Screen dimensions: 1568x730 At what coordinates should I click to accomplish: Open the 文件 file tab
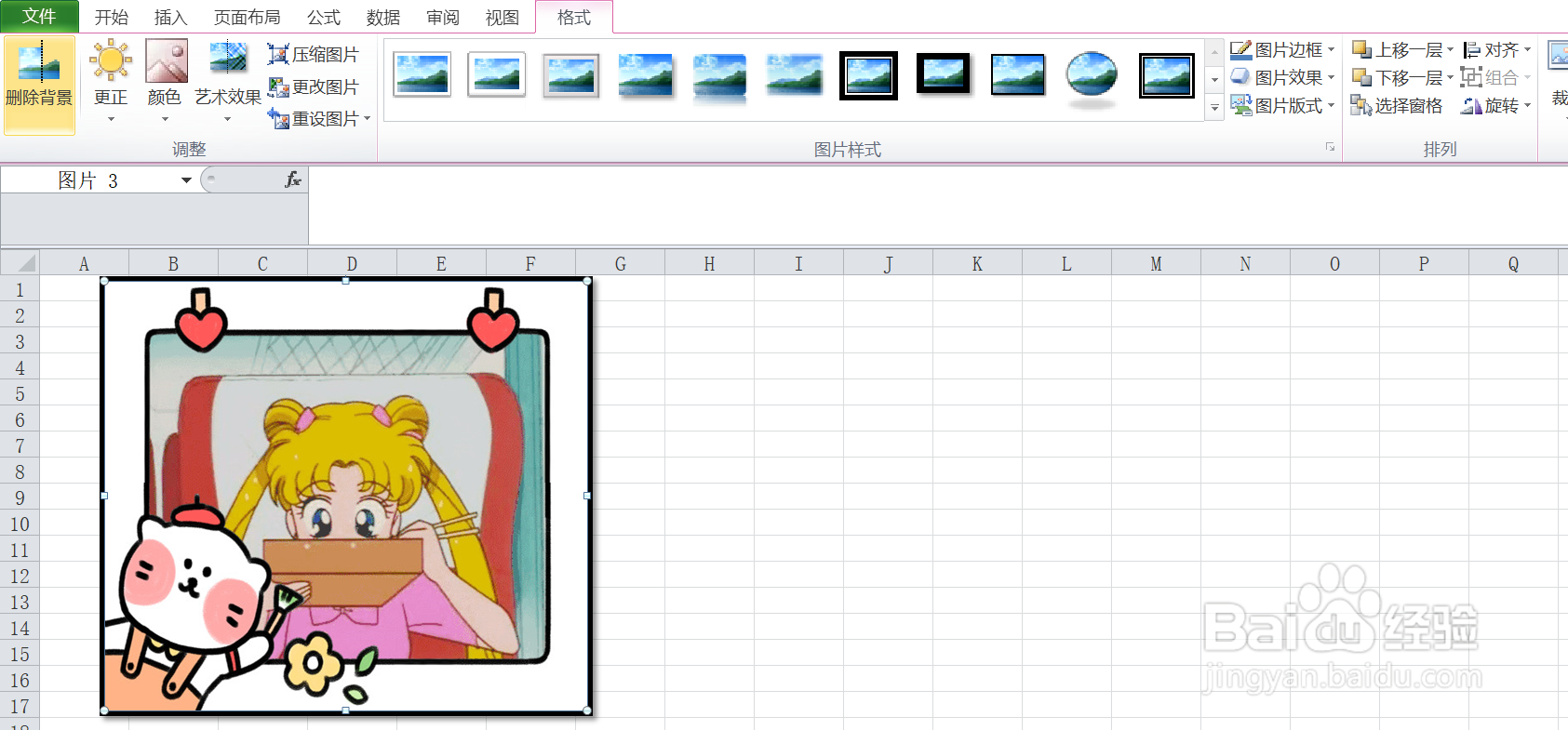(x=39, y=17)
